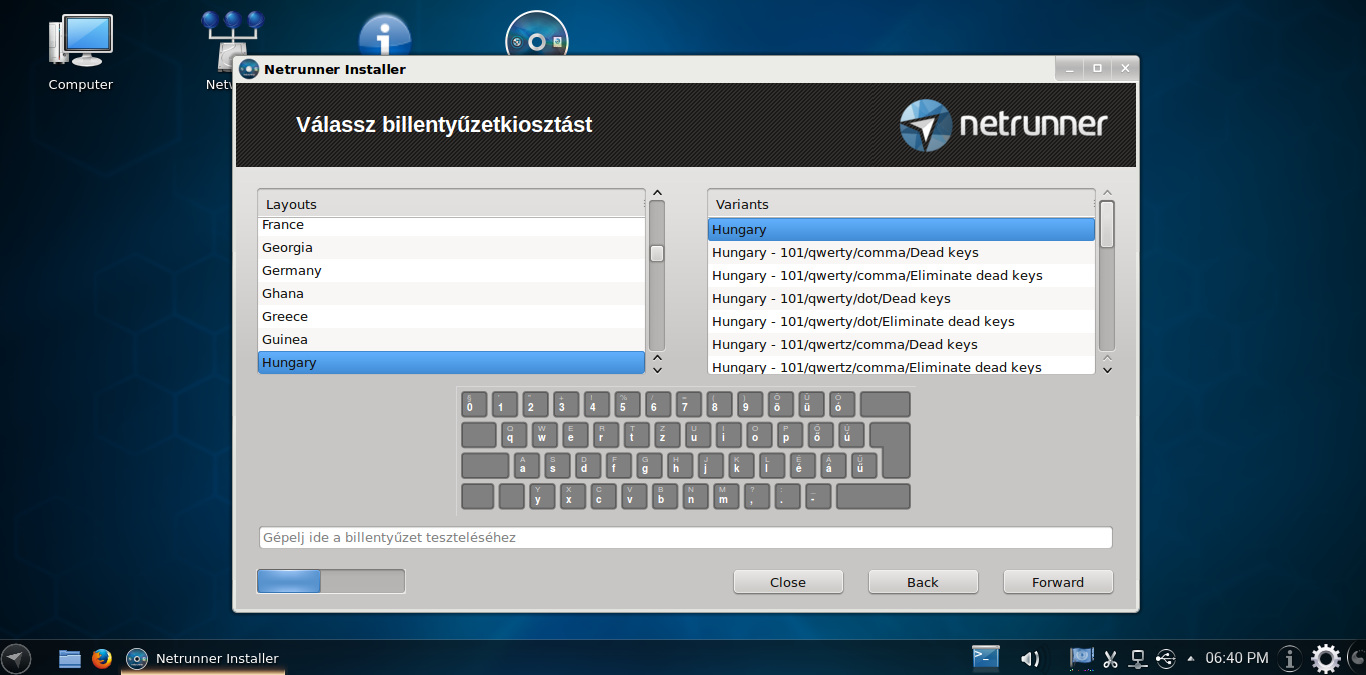Choose Hungary 101/qwerty/comma/Dead keys variant

tap(901, 252)
